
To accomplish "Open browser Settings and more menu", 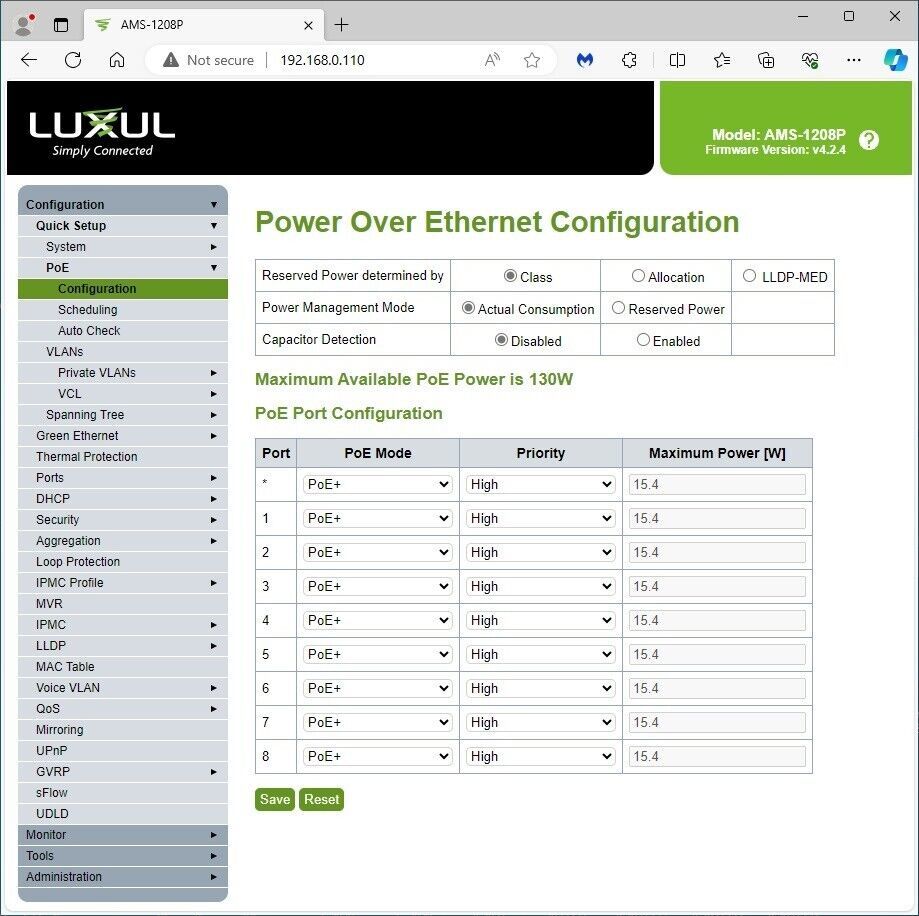I will tap(854, 60).
